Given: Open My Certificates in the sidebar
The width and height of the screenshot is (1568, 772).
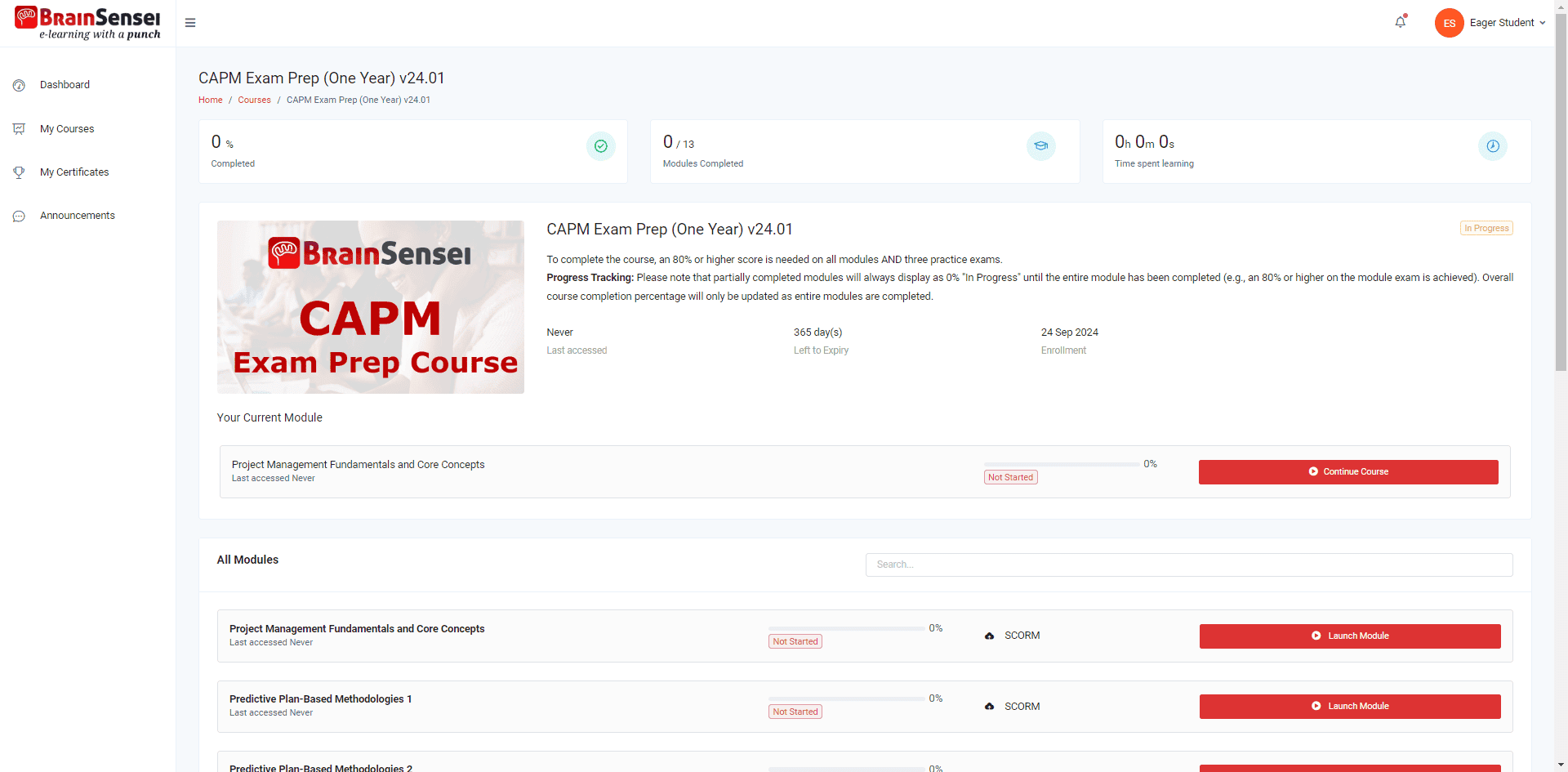Looking at the screenshot, I should tap(74, 172).
